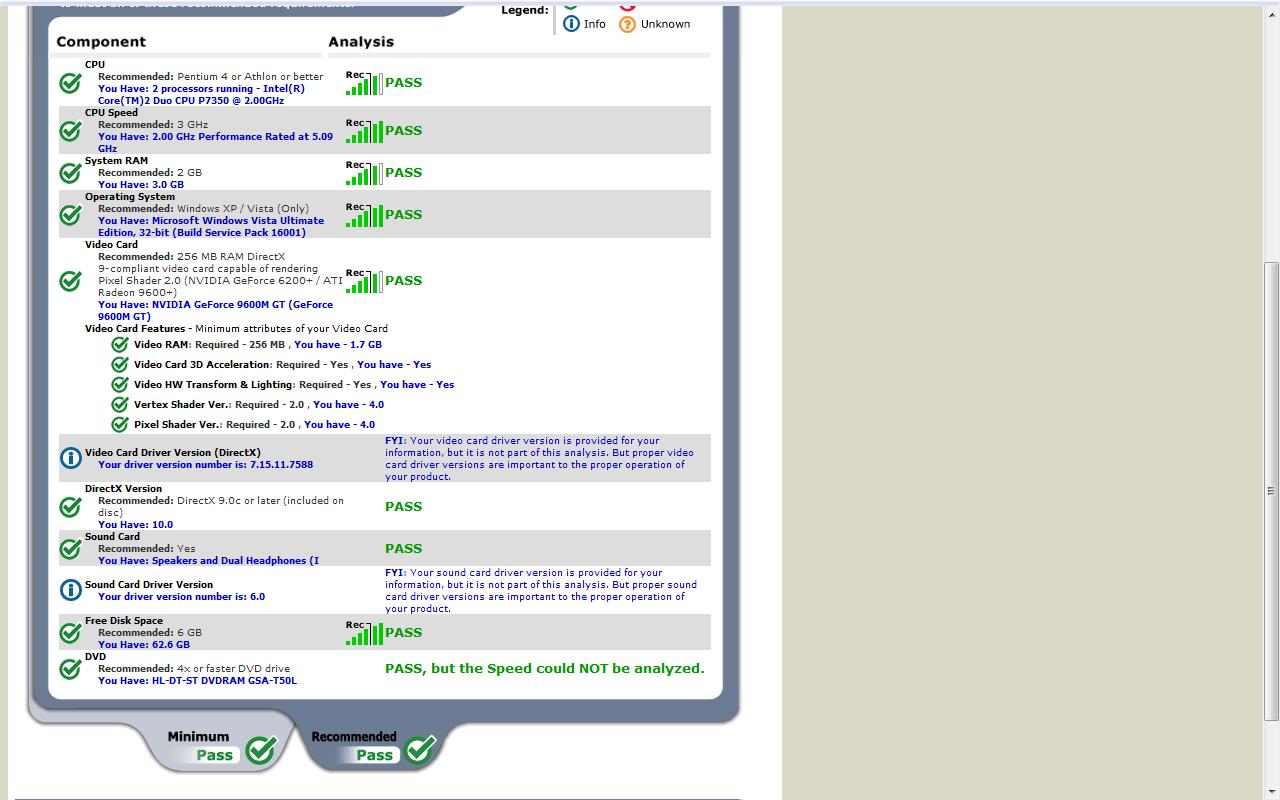The height and width of the screenshot is (800, 1280).
Task: Click the check icon next to Pixel Shader Ver.
Action: 120,425
